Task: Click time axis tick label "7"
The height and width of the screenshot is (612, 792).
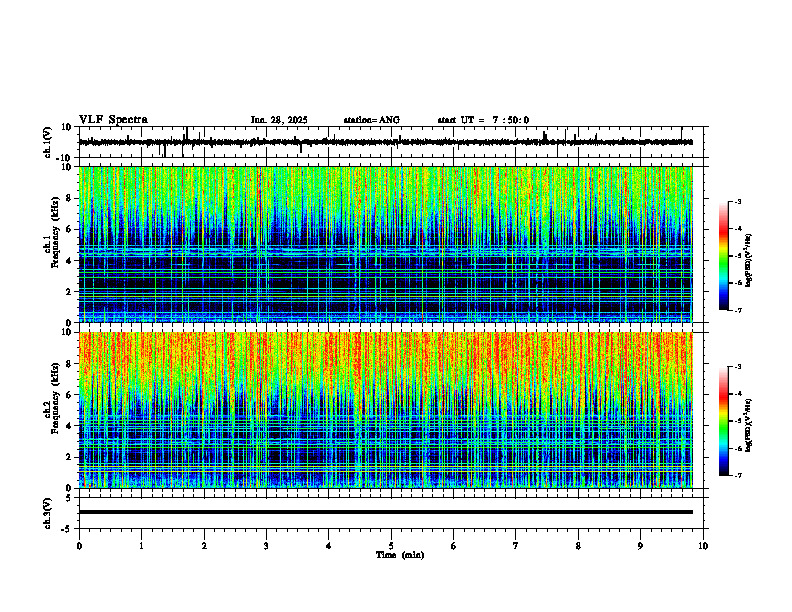Action: [x=516, y=546]
